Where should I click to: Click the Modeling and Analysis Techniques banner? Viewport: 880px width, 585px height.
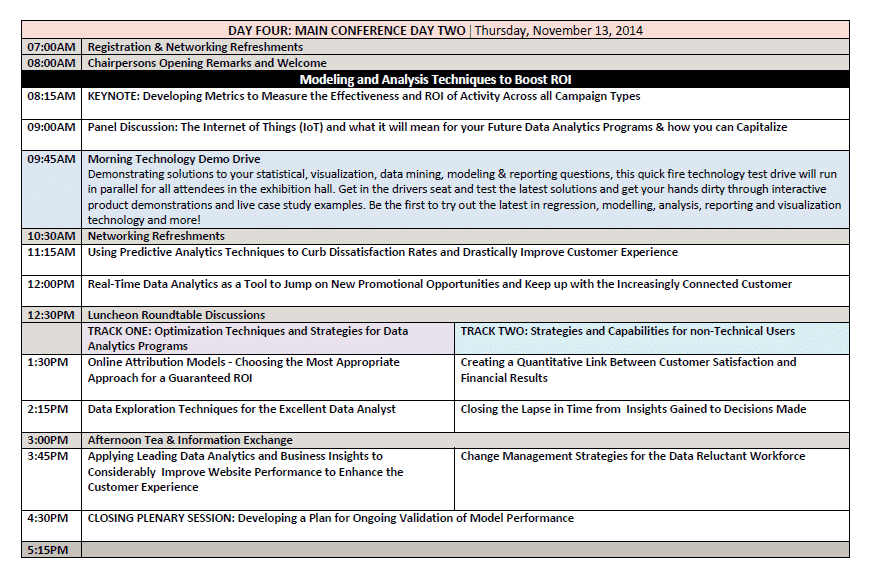pos(435,80)
